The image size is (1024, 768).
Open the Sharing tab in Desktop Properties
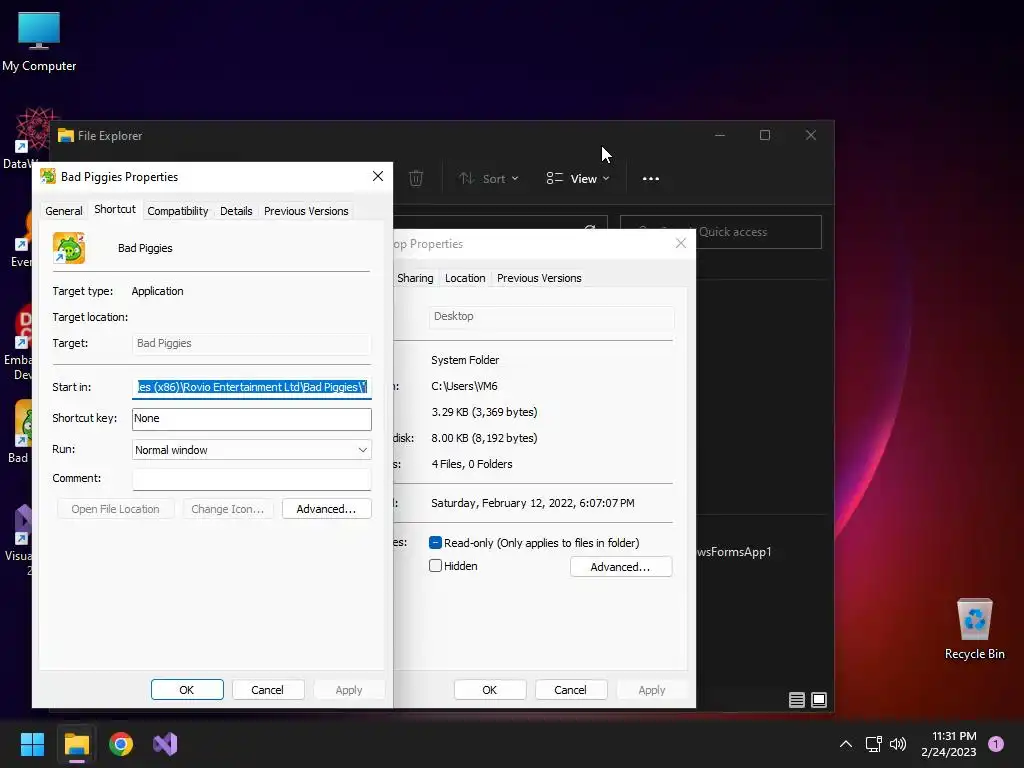(415, 278)
